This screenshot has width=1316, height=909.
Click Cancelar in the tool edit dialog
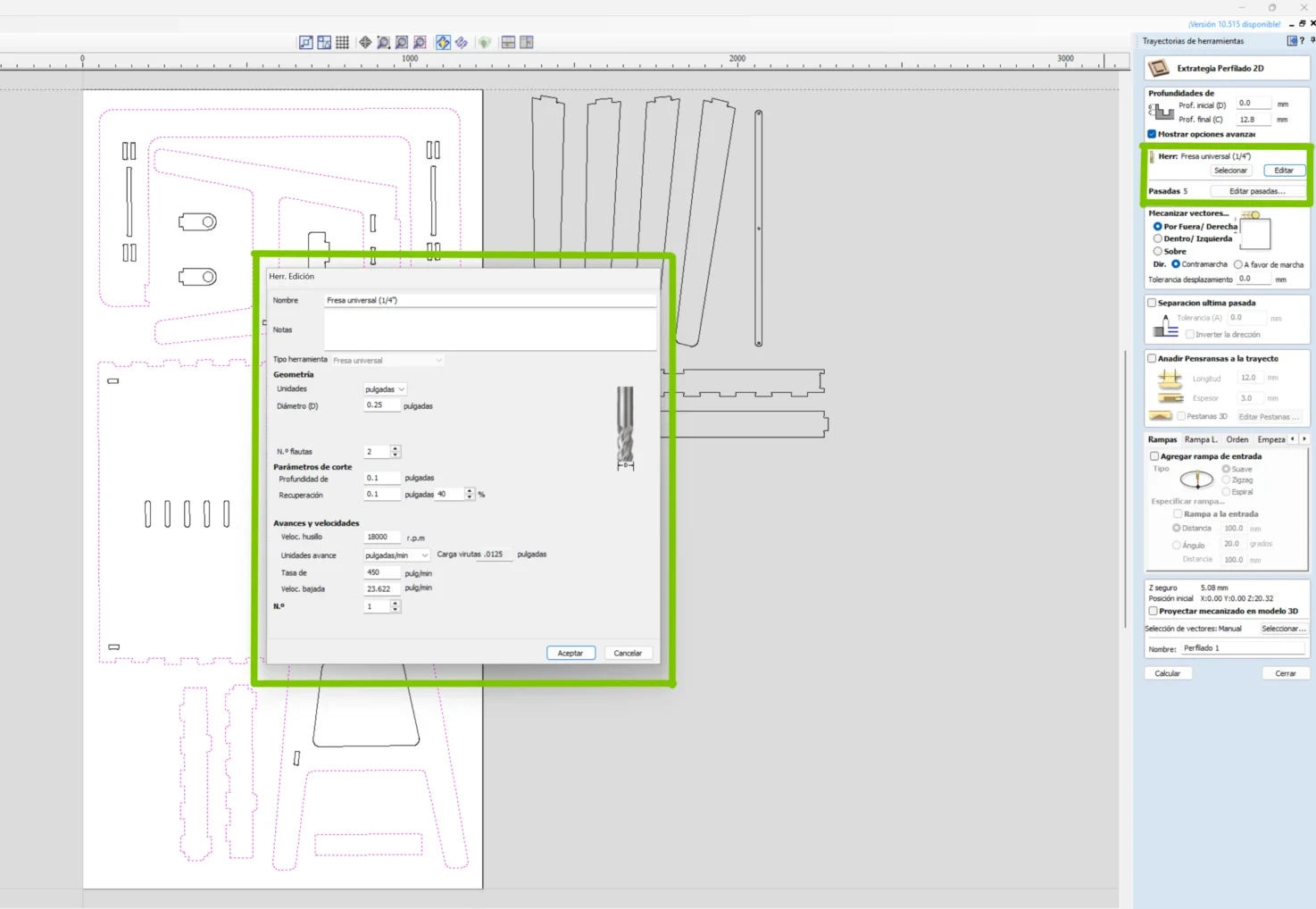click(628, 653)
